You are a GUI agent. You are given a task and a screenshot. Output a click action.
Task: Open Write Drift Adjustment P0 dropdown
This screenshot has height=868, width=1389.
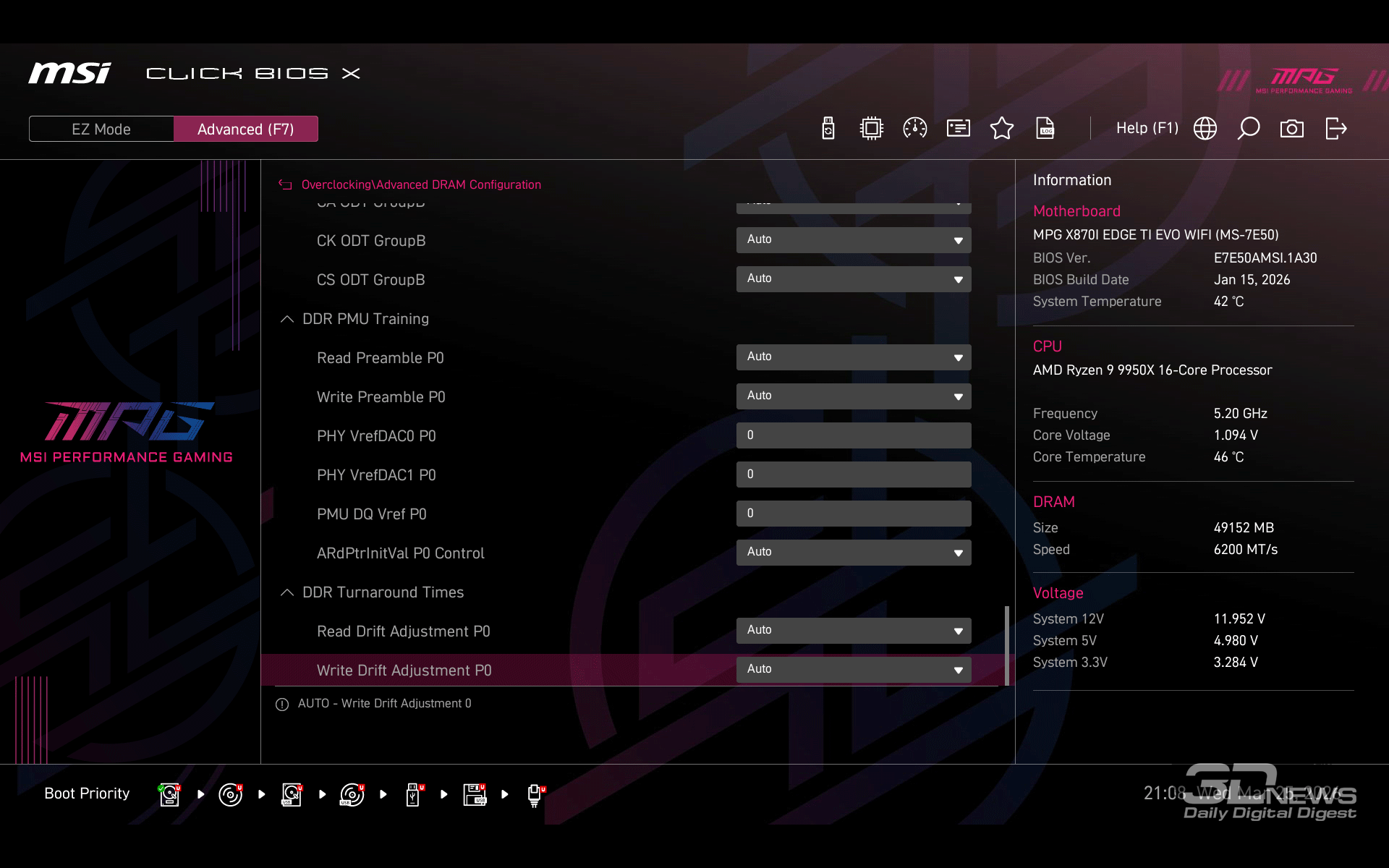853,670
